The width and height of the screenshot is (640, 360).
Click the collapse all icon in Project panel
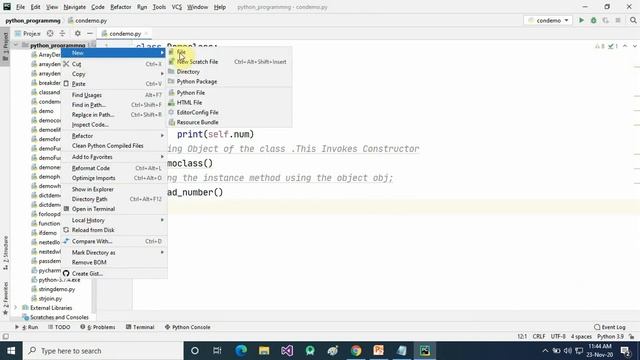click(62, 33)
